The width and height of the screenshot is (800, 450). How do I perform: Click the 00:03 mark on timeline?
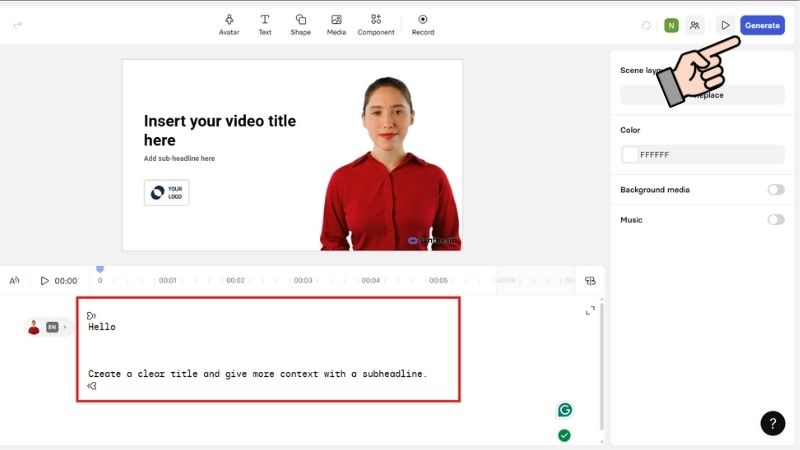[x=303, y=281]
